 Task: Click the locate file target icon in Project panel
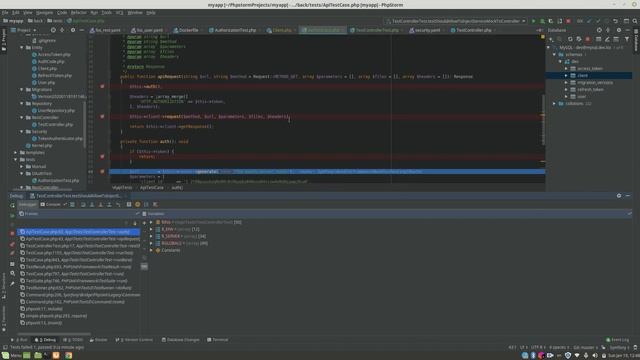coord(53,30)
